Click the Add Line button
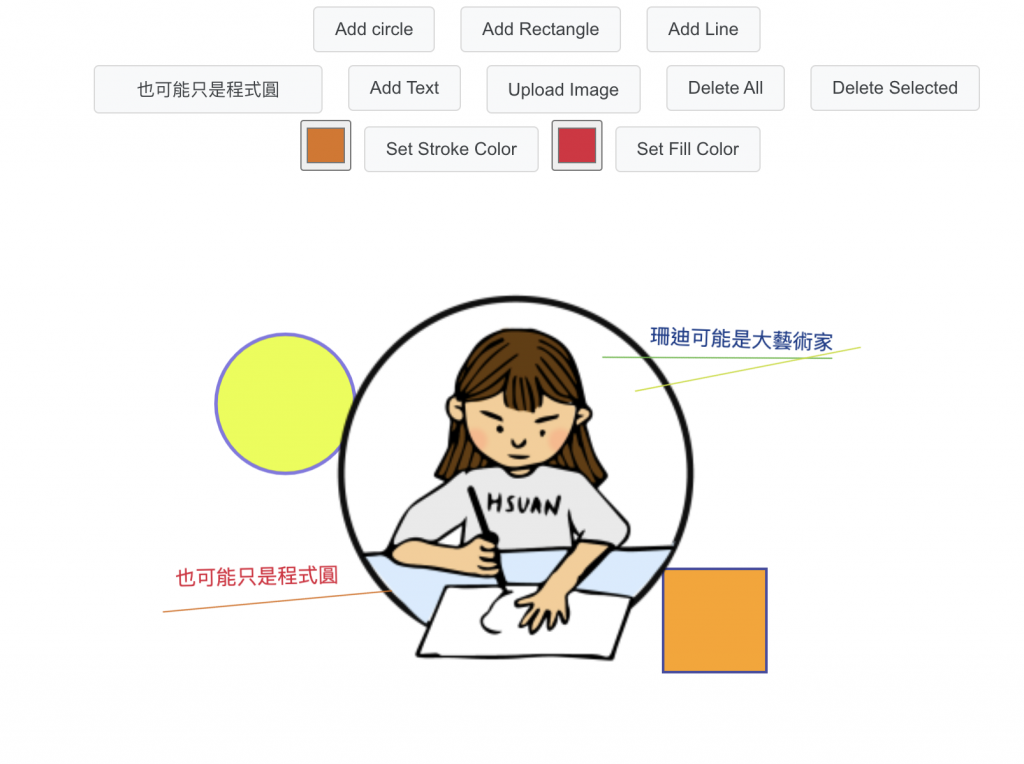This screenshot has height=764, width=1024. click(x=703, y=29)
